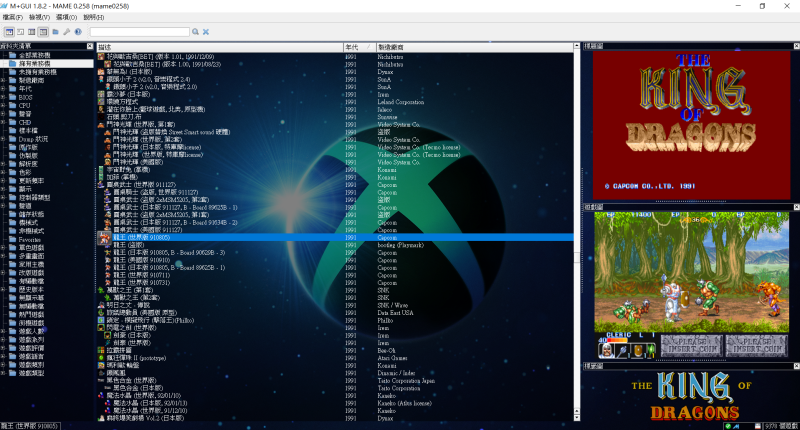The image size is (800, 430).
Task: Click the Kaneko (Atlus license) cell
Action: click(x=405, y=403)
